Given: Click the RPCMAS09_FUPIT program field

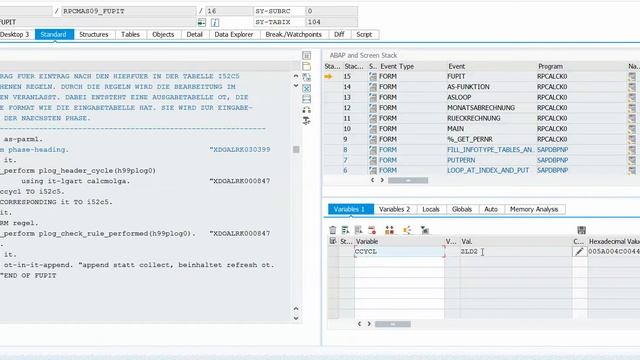Looking at the screenshot, I should pyautogui.click(x=129, y=11).
